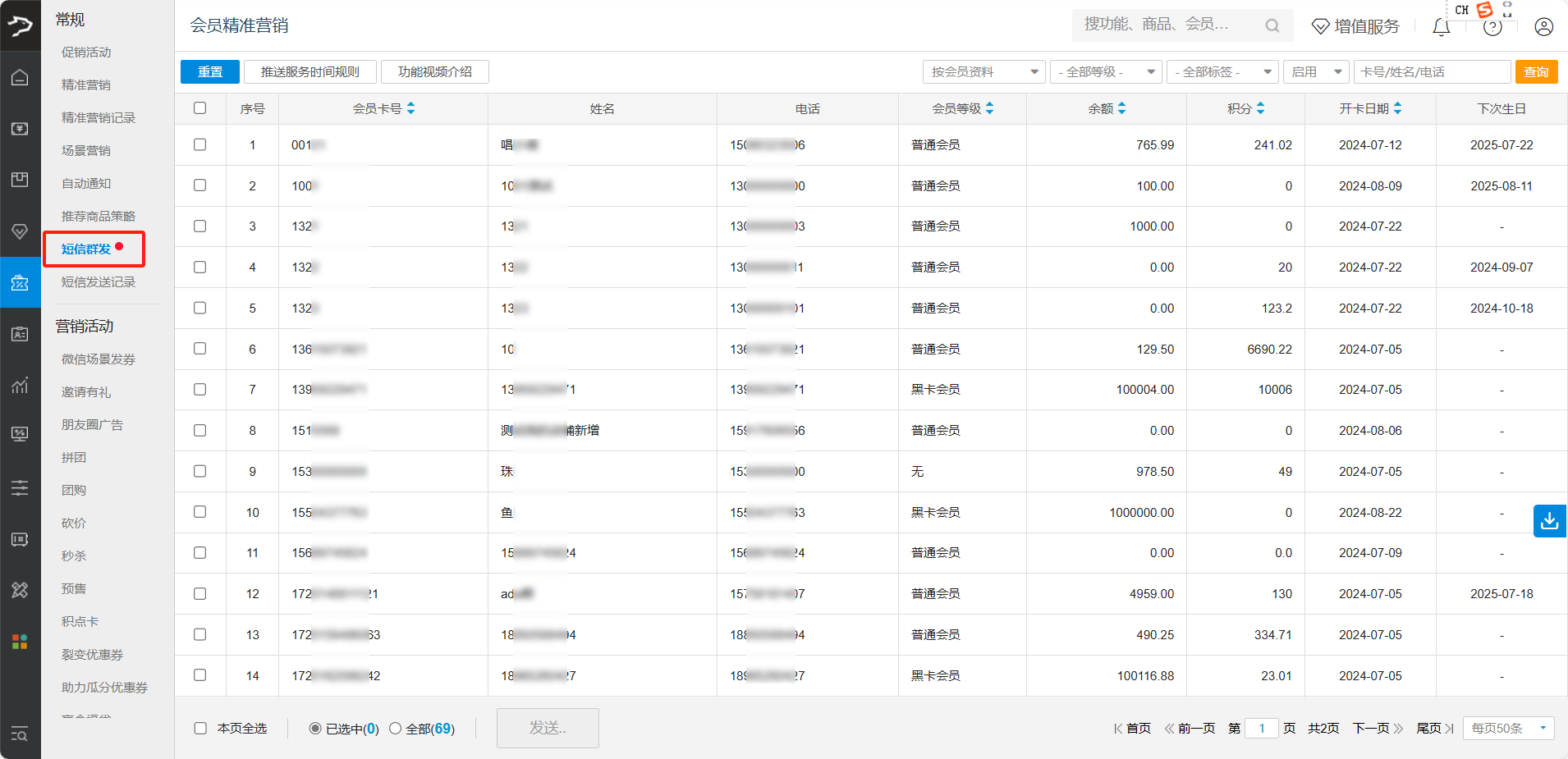Open the 每页50条 page size dropdown

(1508, 729)
